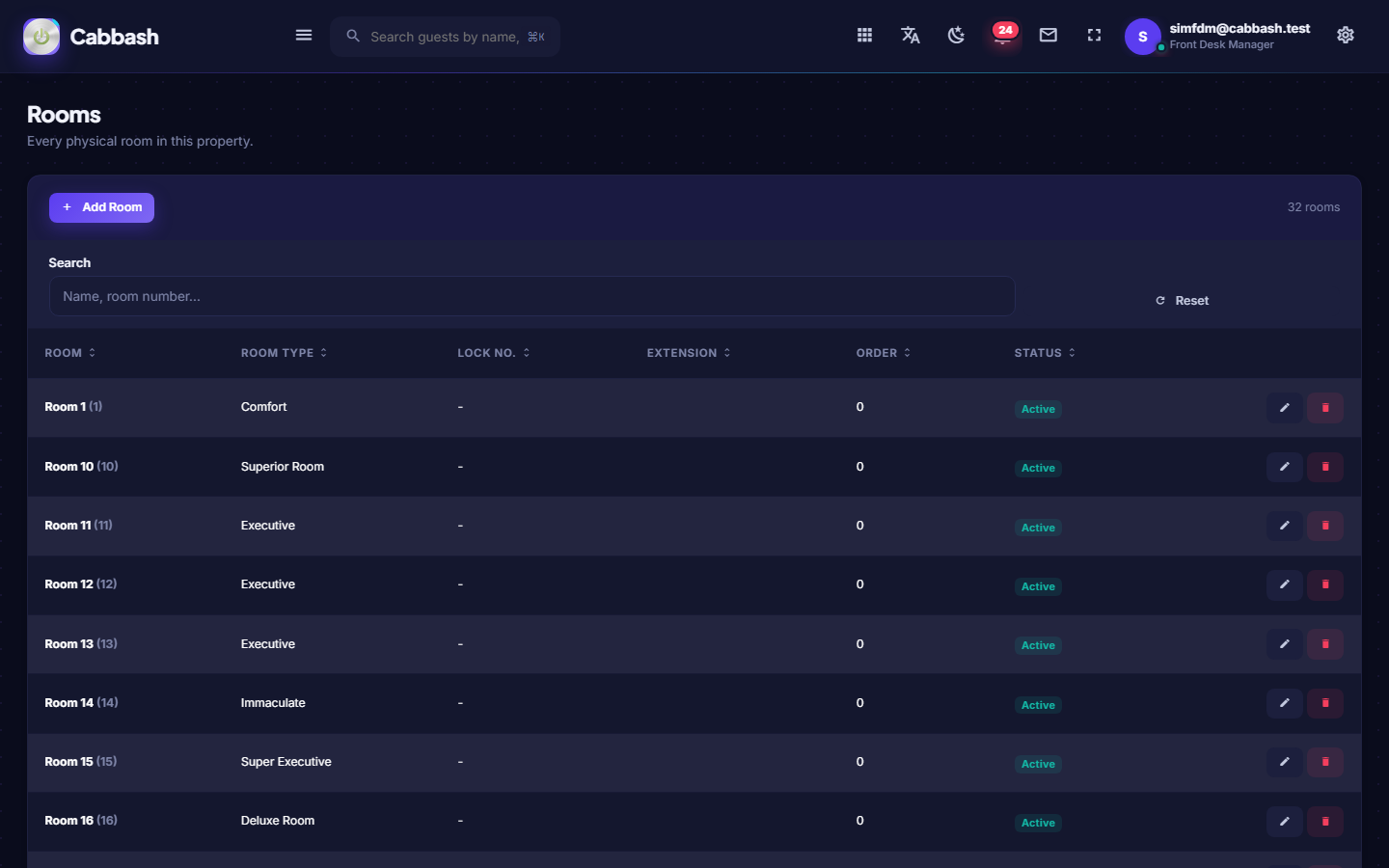Click the Reset filter button

click(x=1183, y=301)
